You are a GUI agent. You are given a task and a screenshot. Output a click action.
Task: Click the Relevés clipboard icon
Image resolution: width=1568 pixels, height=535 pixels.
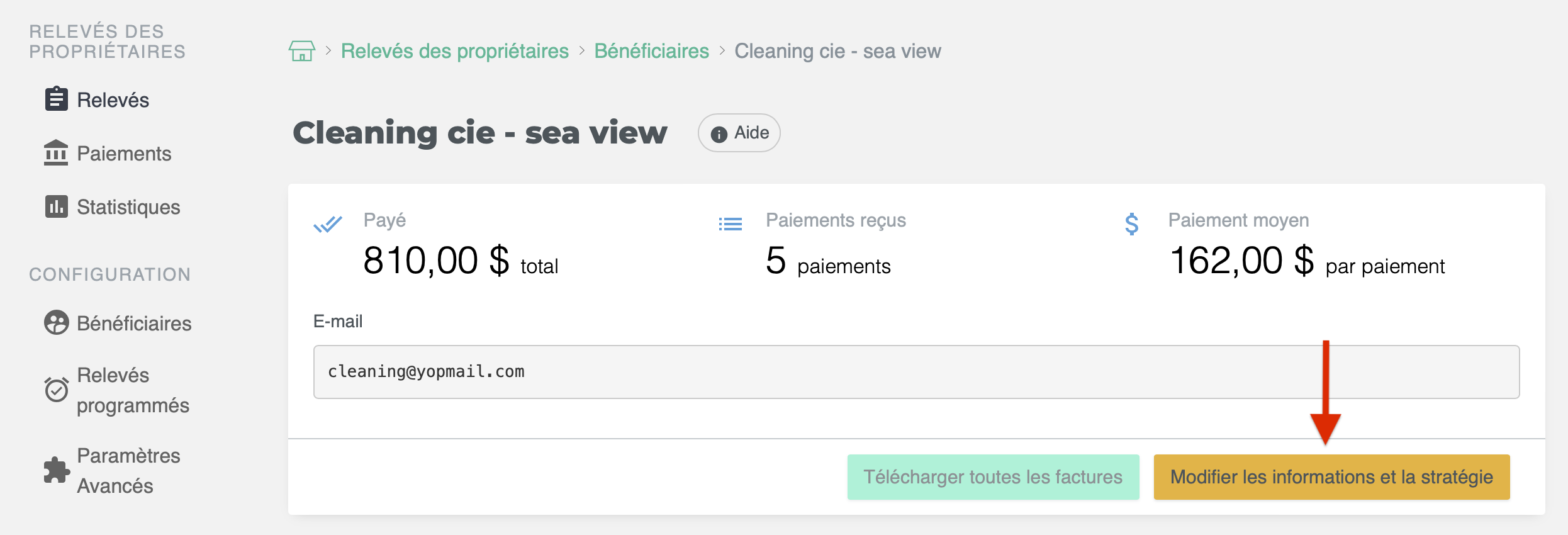click(x=56, y=99)
